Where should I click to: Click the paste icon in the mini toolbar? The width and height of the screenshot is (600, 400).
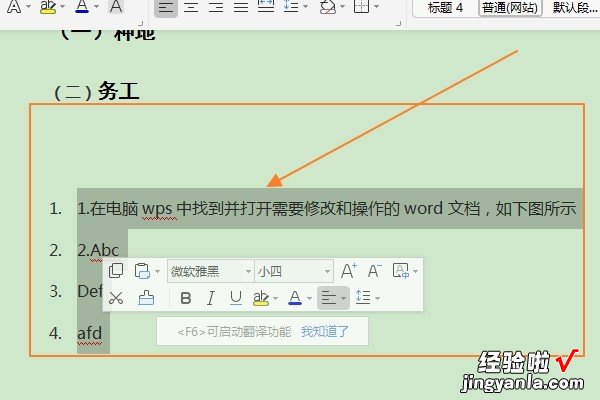point(142,271)
